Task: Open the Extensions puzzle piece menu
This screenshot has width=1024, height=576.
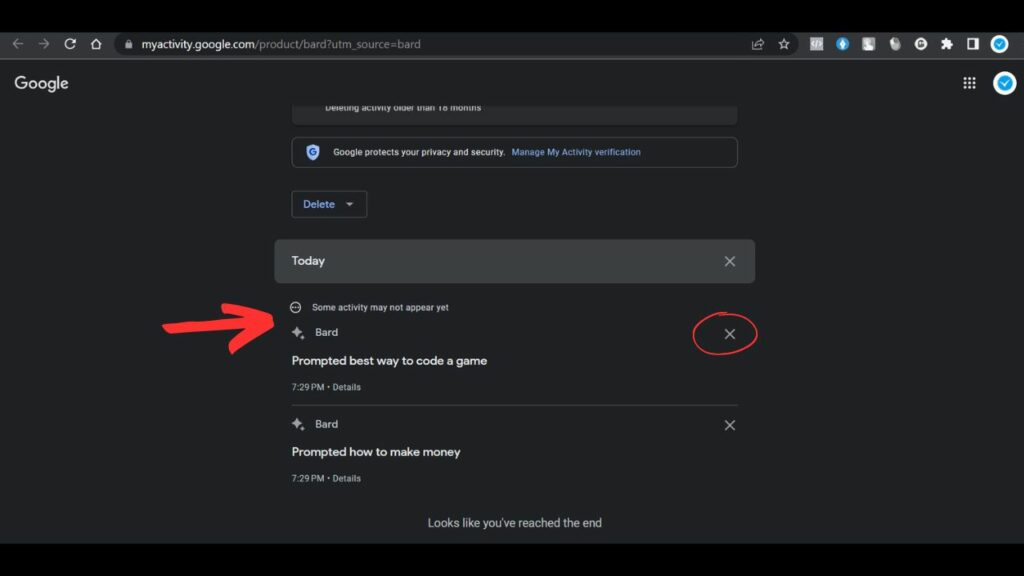Action: [x=947, y=44]
